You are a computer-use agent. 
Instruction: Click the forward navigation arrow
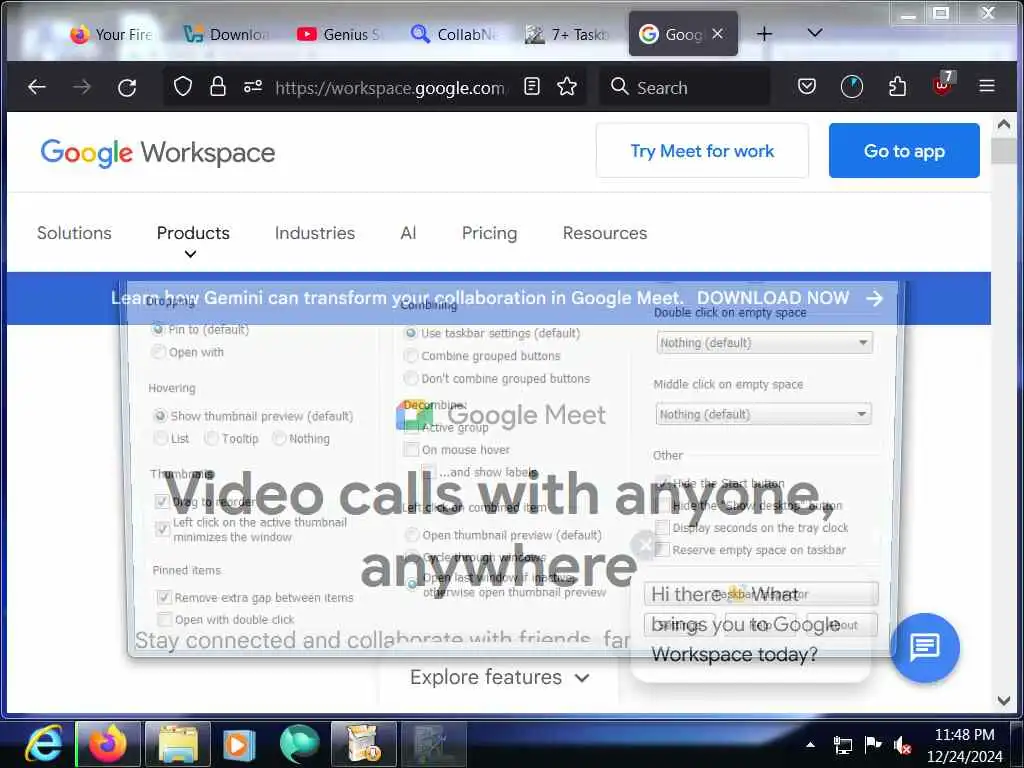[82, 87]
